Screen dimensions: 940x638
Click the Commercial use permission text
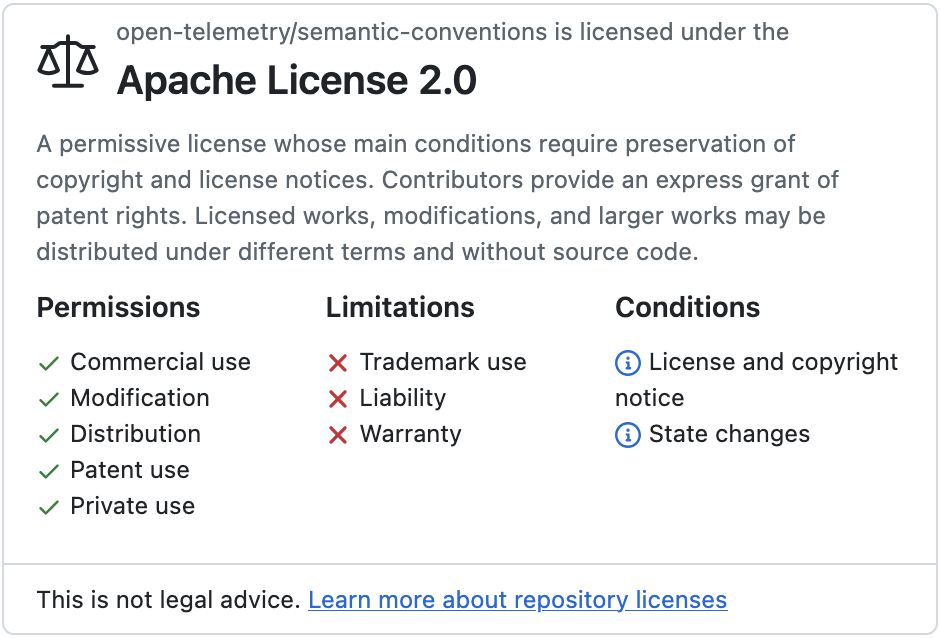coord(160,362)
